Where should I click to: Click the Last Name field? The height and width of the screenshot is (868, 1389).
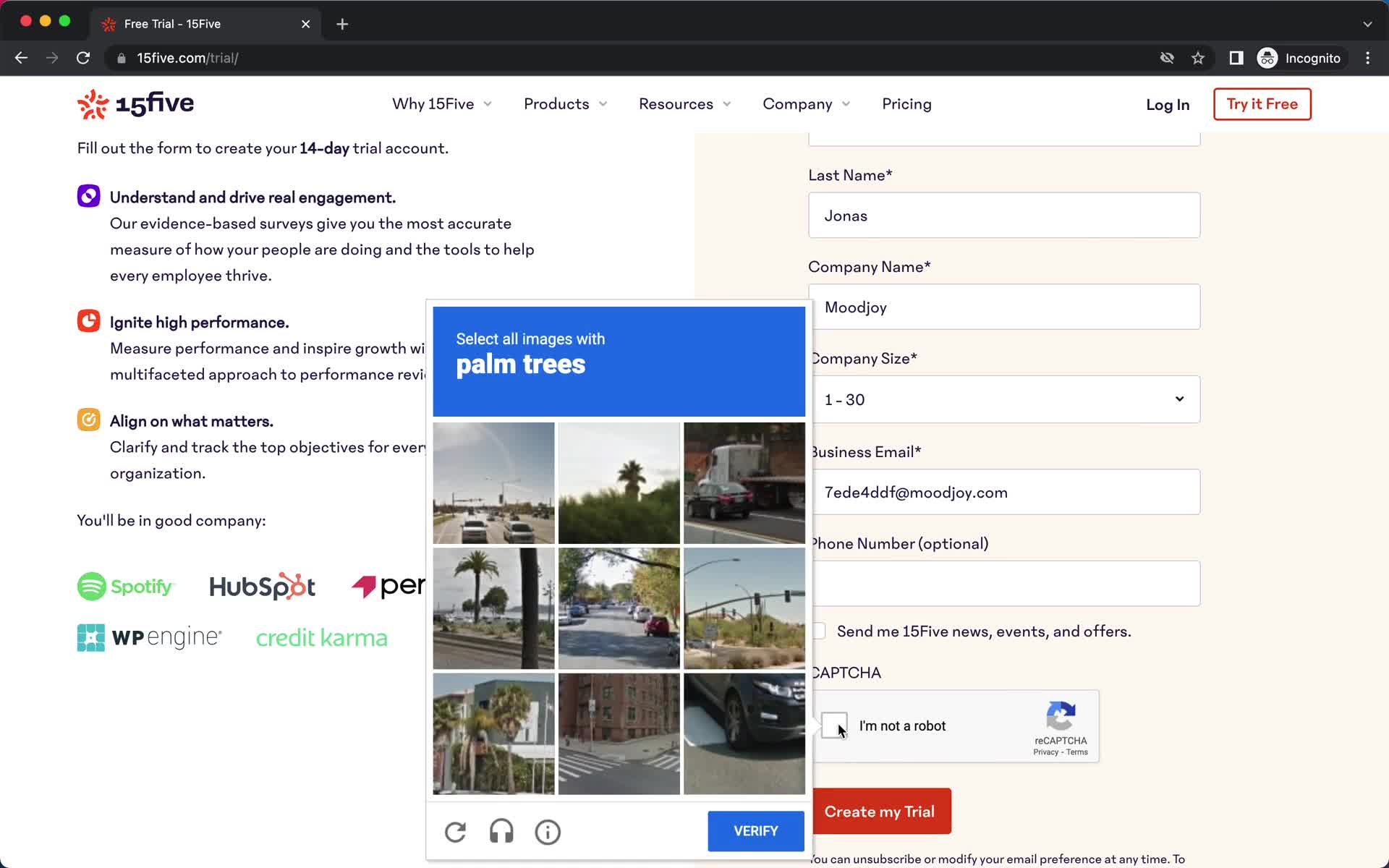1004,215
